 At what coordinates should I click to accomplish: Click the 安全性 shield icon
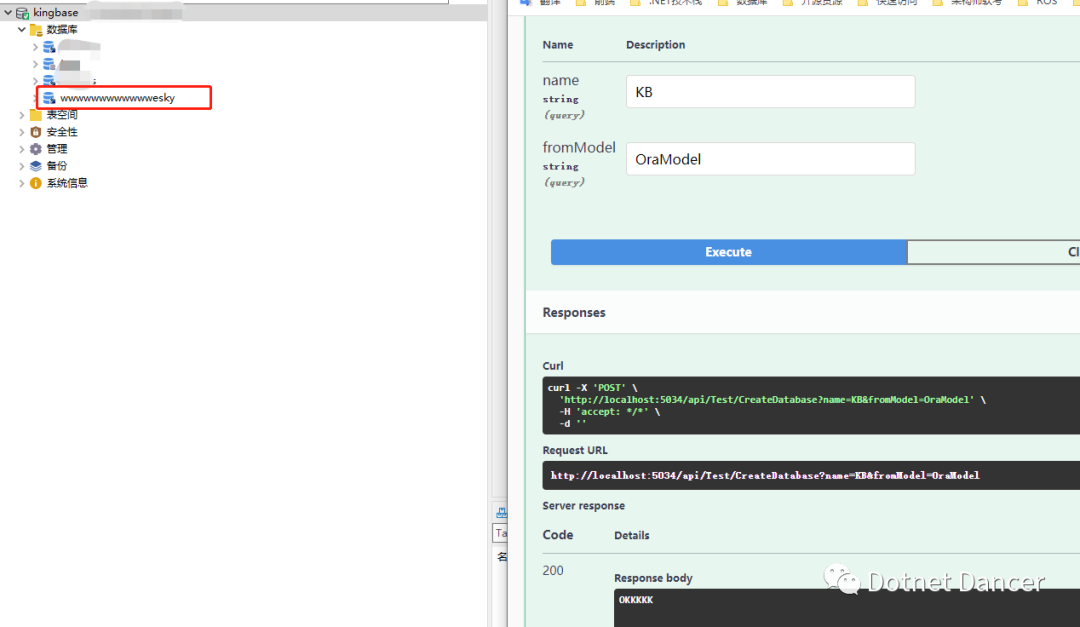[x=36, y=132]
